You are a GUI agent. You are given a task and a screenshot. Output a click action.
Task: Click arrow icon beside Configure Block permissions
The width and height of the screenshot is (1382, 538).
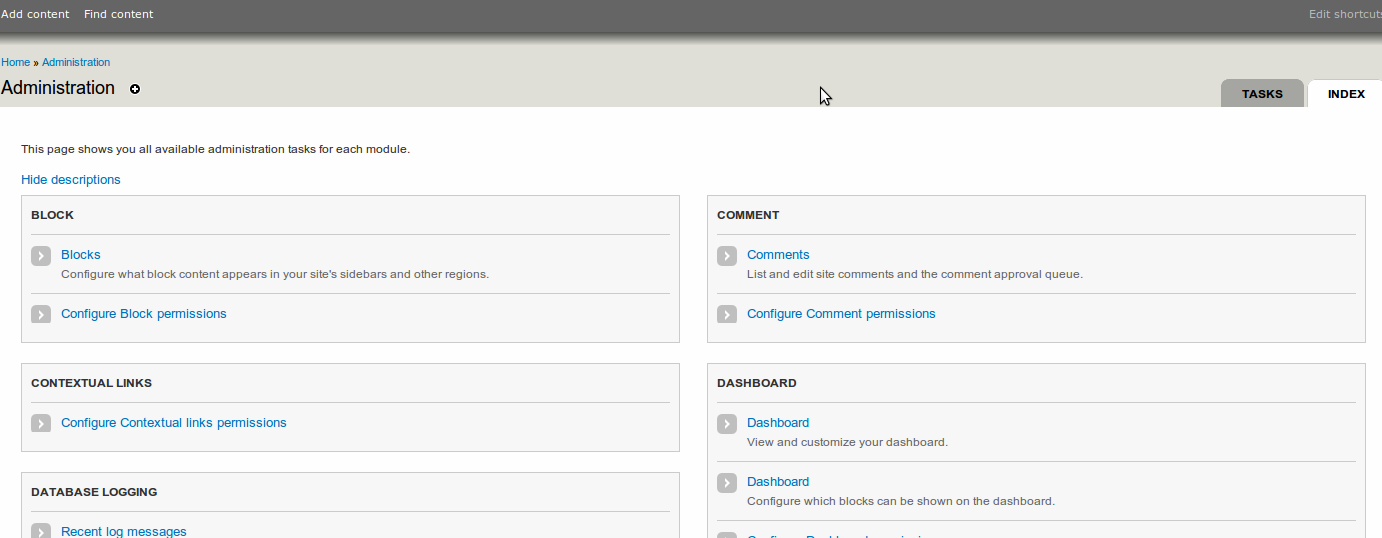pyautogui.click(x=41, y=314)
